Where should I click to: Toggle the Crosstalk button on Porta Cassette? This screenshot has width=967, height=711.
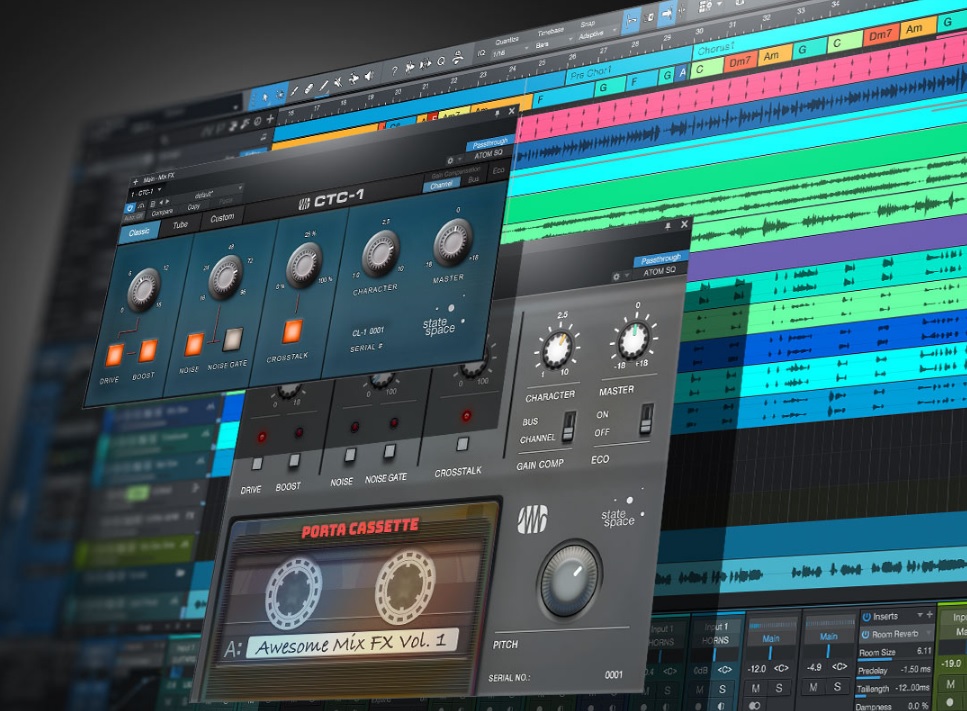click(463, 444)
